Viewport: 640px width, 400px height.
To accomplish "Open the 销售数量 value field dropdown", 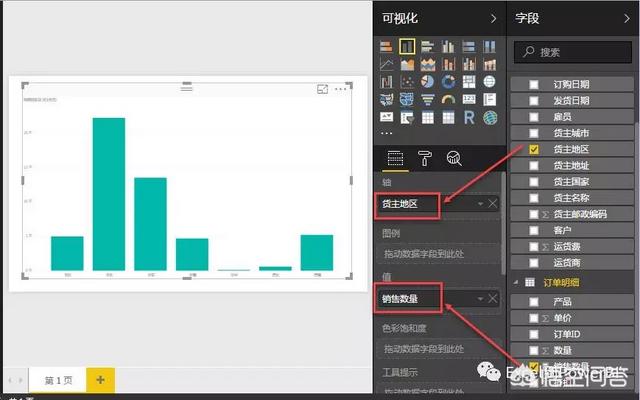I will click(480, 299).
